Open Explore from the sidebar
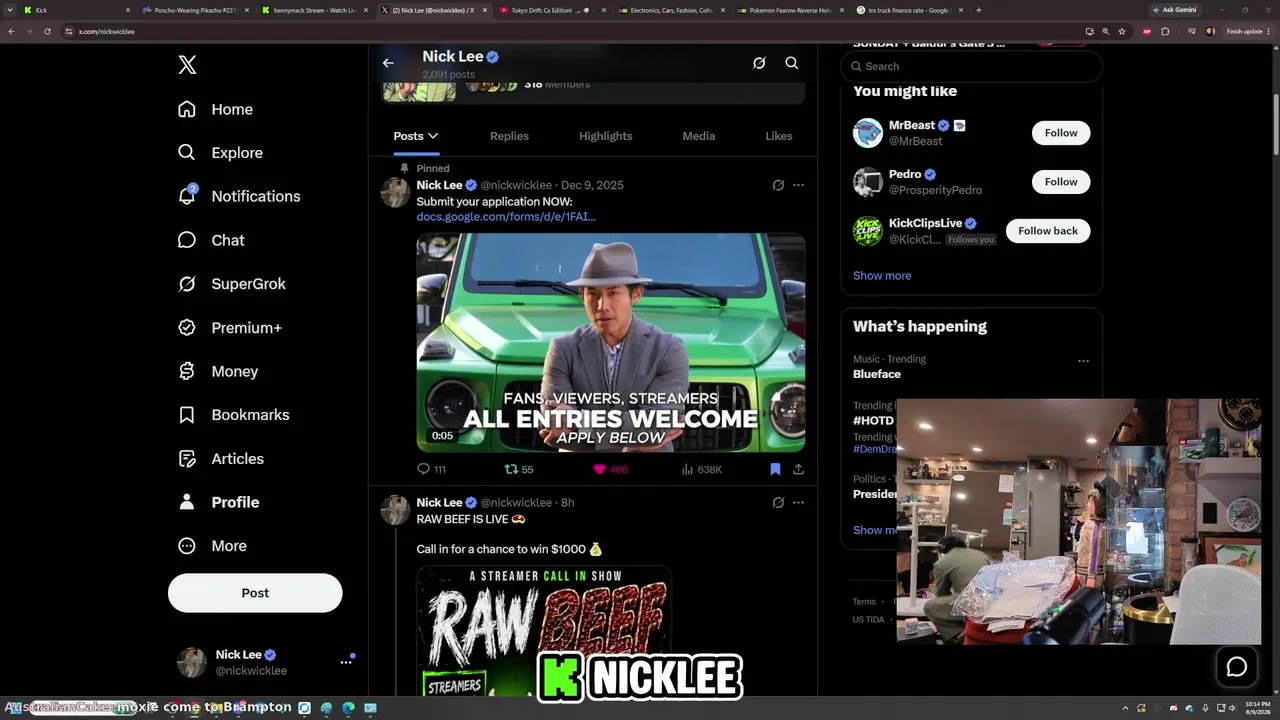1280x720 pixels. click(220, 153)
